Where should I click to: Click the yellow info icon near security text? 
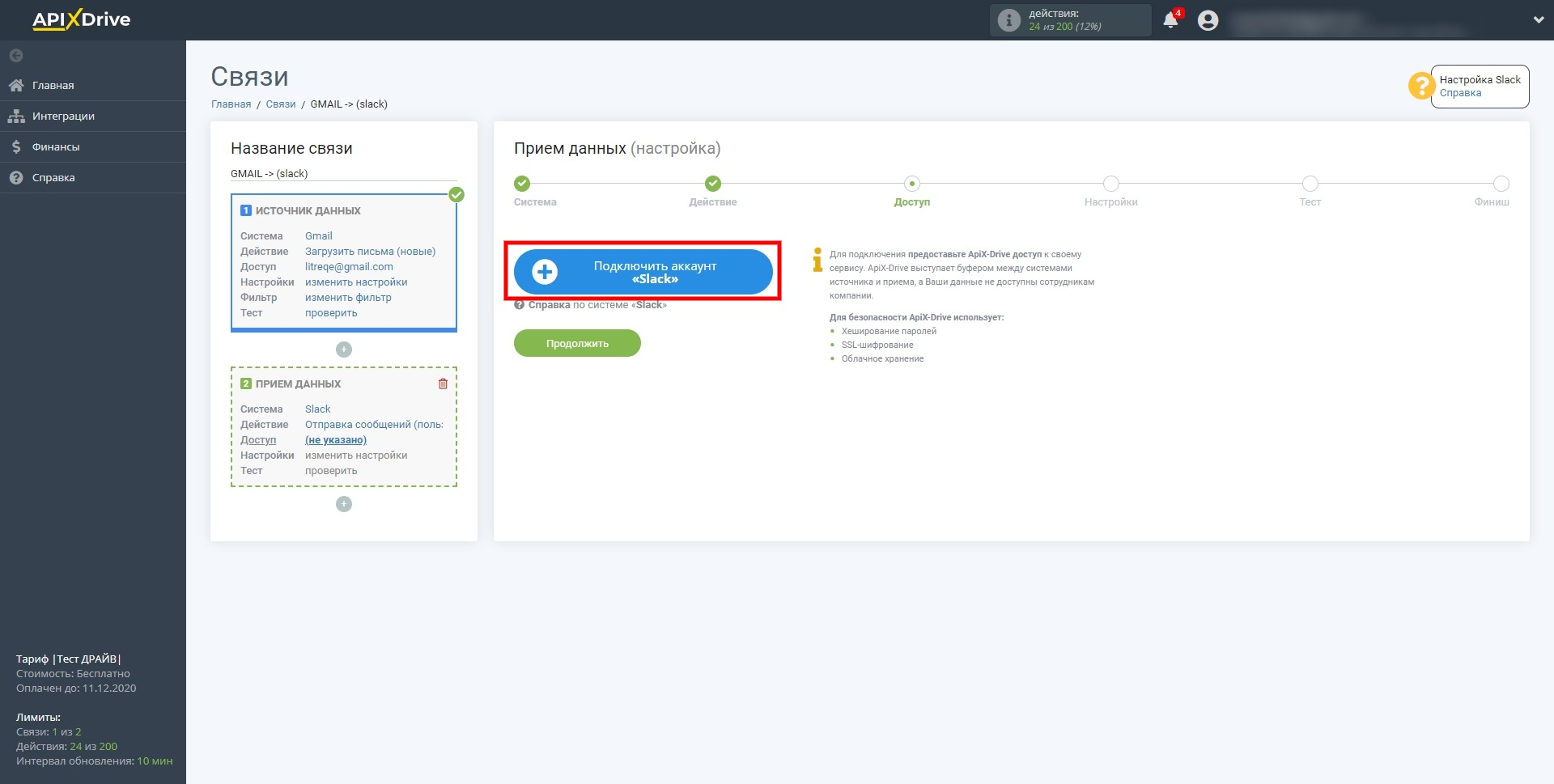pyautogui.click(x=817, y=260)
